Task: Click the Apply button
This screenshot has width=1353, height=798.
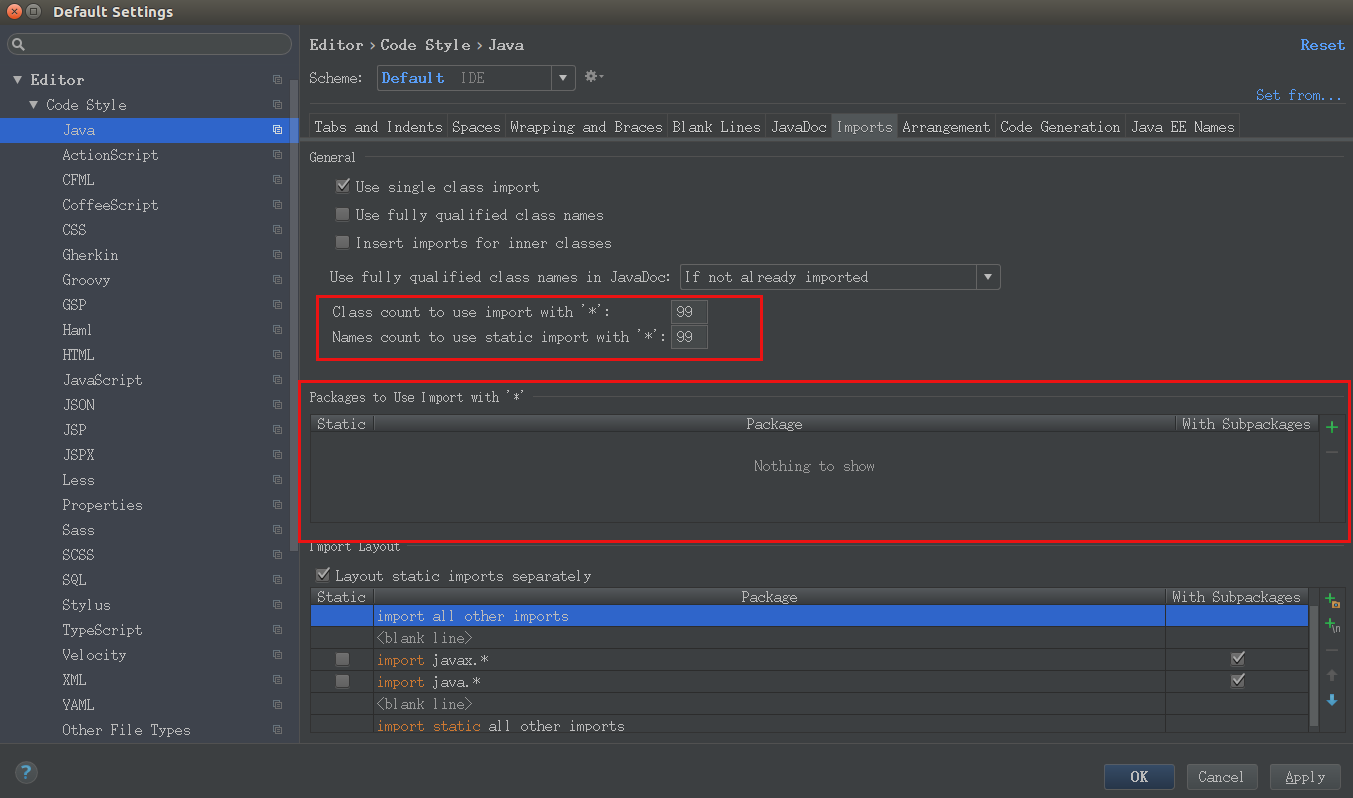Action: 1305,777
